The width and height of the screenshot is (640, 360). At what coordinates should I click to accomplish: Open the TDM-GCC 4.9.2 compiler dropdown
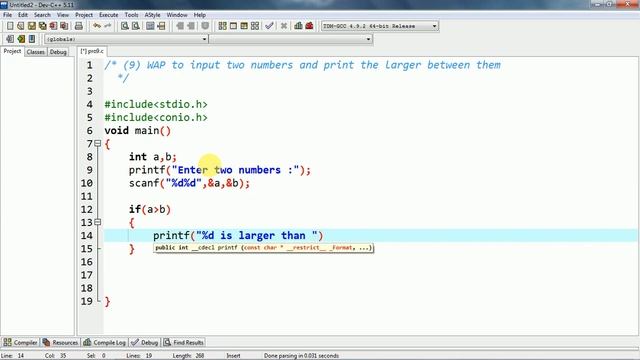[x=380, y=26]
